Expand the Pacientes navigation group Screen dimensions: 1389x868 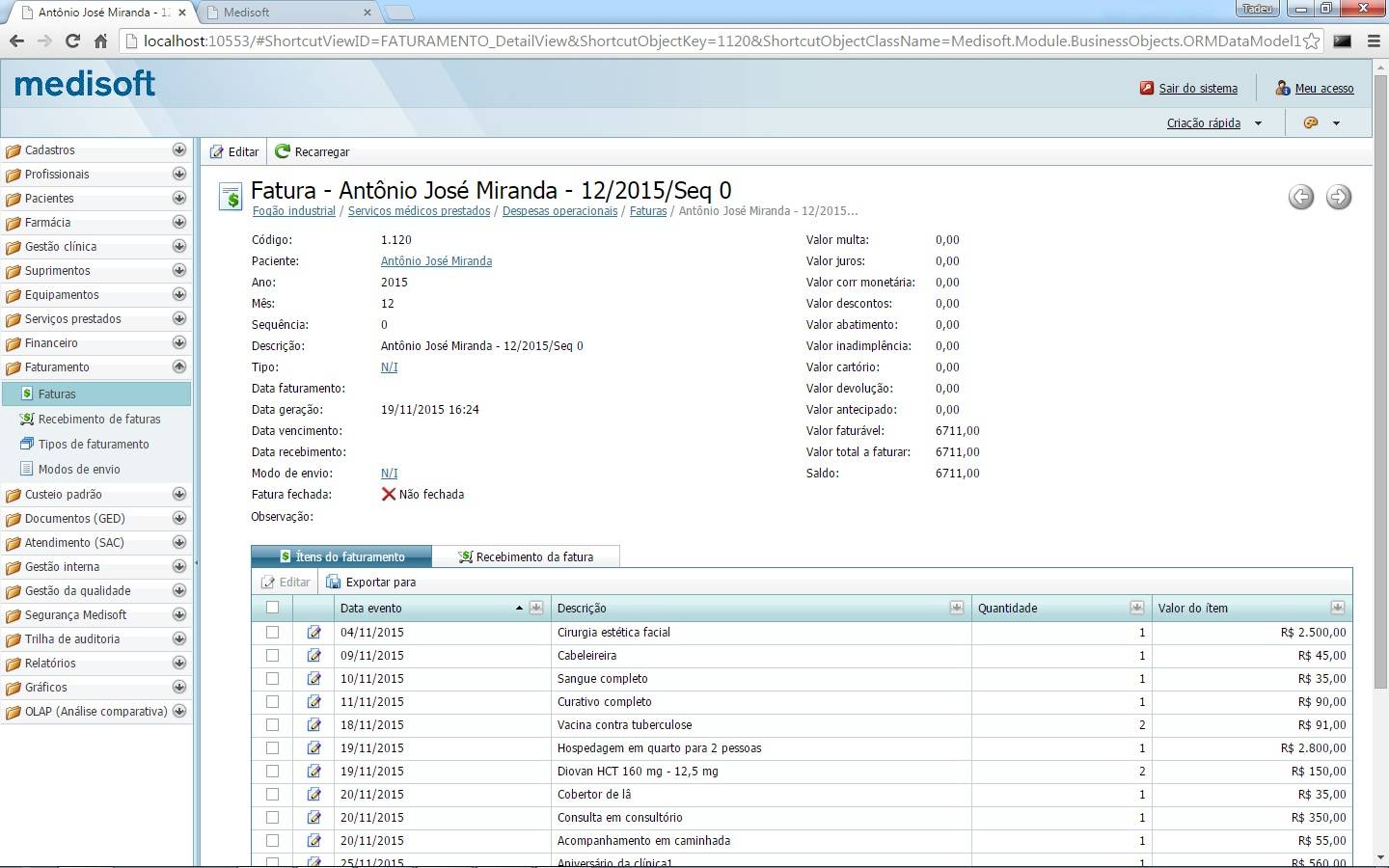pos(178,199)
